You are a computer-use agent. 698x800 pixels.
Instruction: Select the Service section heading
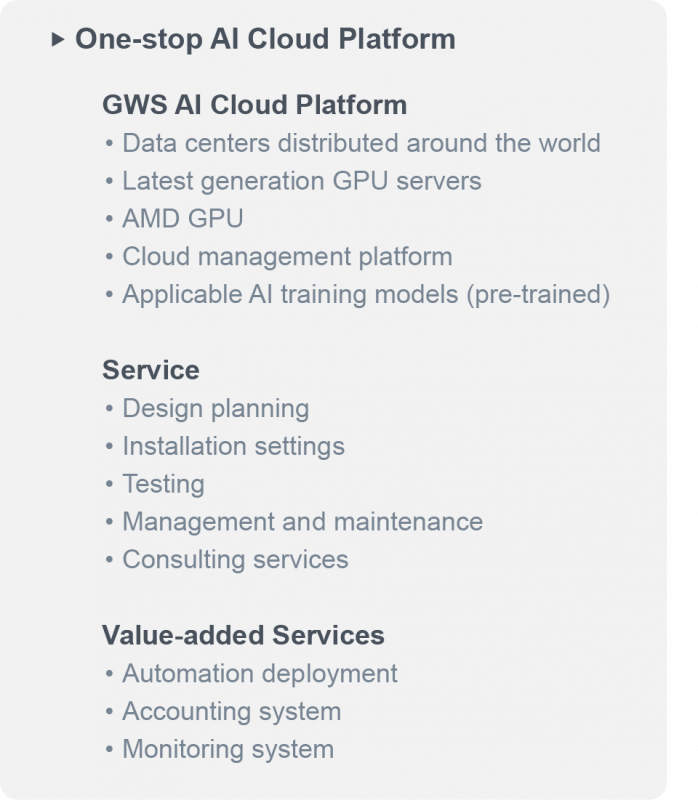pyautogui.click(x=151, y=370)
